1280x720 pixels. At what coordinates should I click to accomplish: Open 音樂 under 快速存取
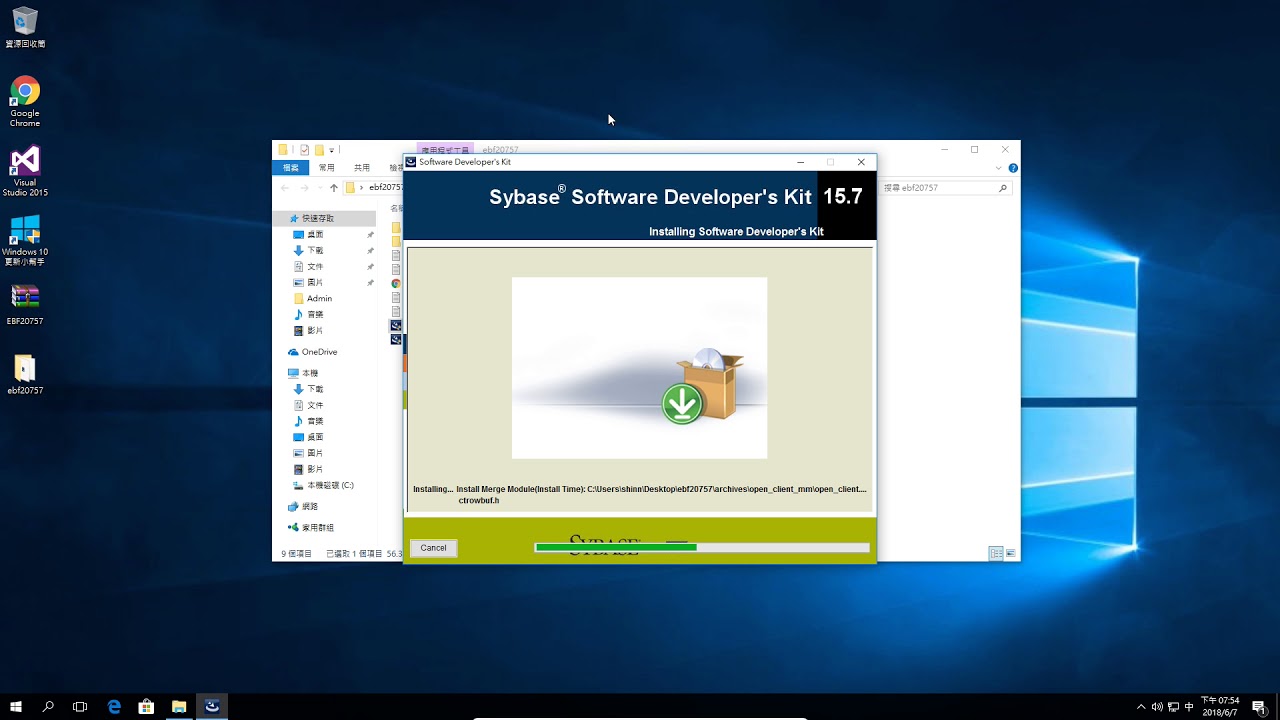[x=315, y=314]
